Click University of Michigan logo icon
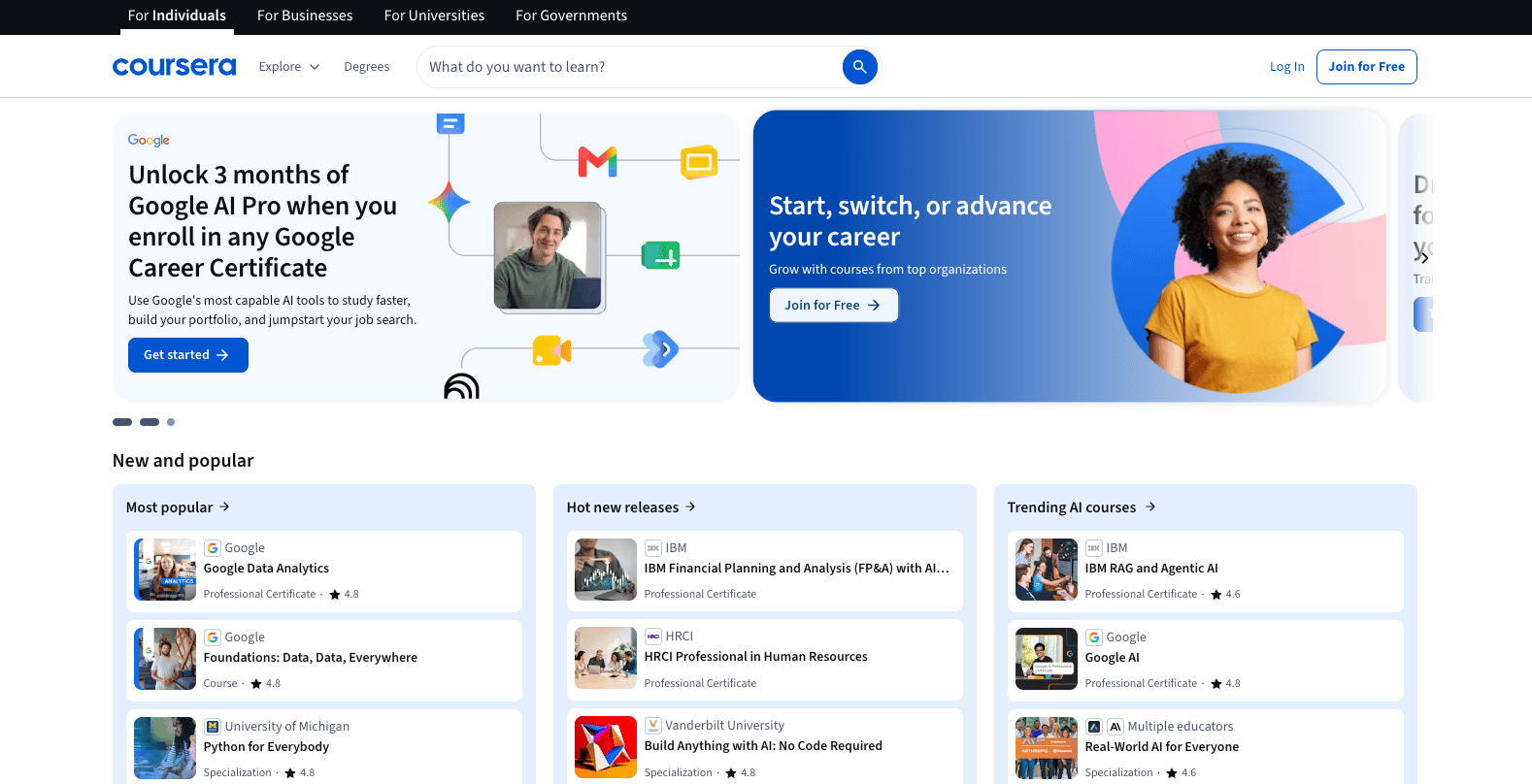Image resolution: width=1532 pixels, height=784 pixels. tap(213, 727)
